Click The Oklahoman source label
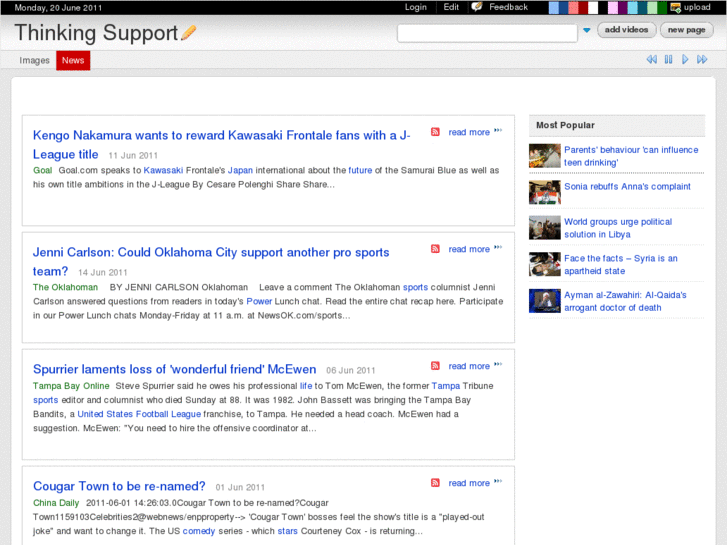This screenshot has width=727, height=545. pyautogui.click(x=65, y=287)
